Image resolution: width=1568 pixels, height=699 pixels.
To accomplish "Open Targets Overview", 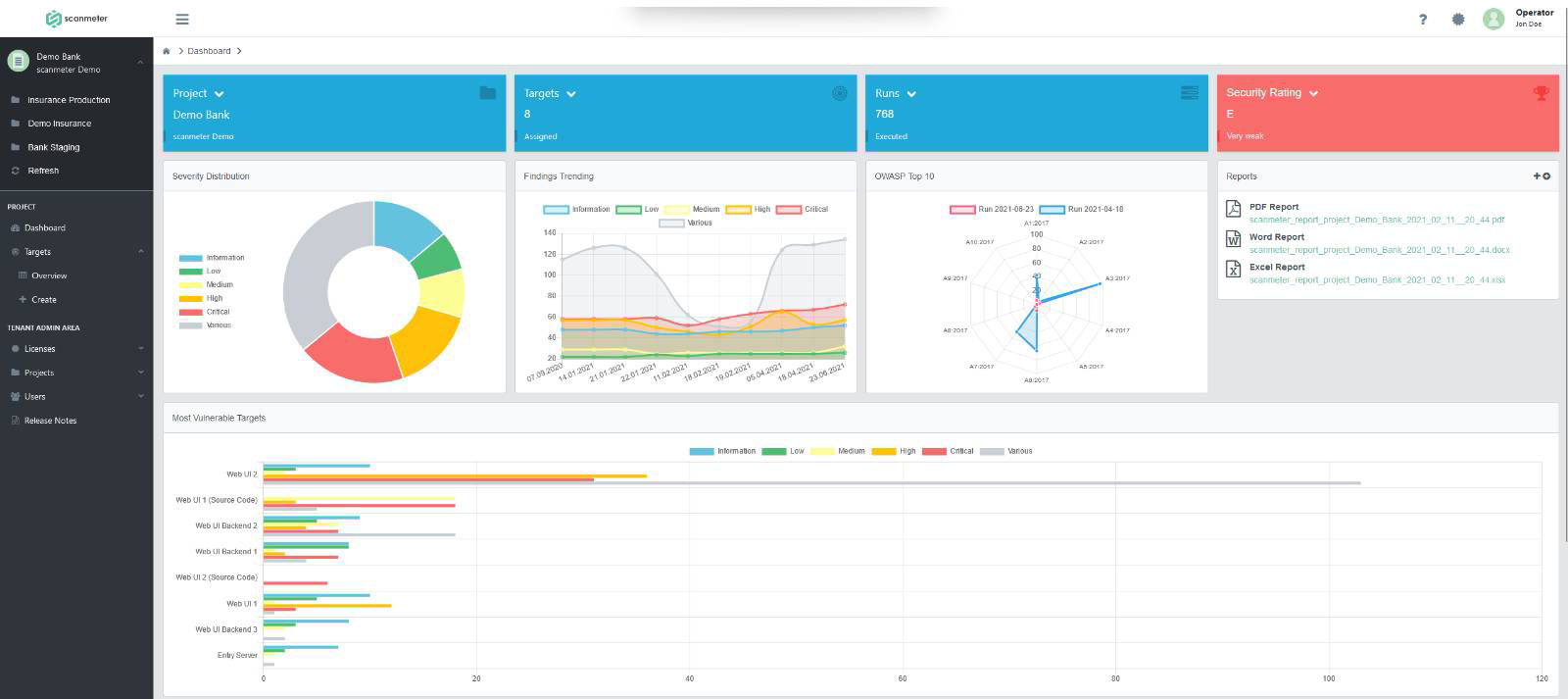I will point(49,275).
